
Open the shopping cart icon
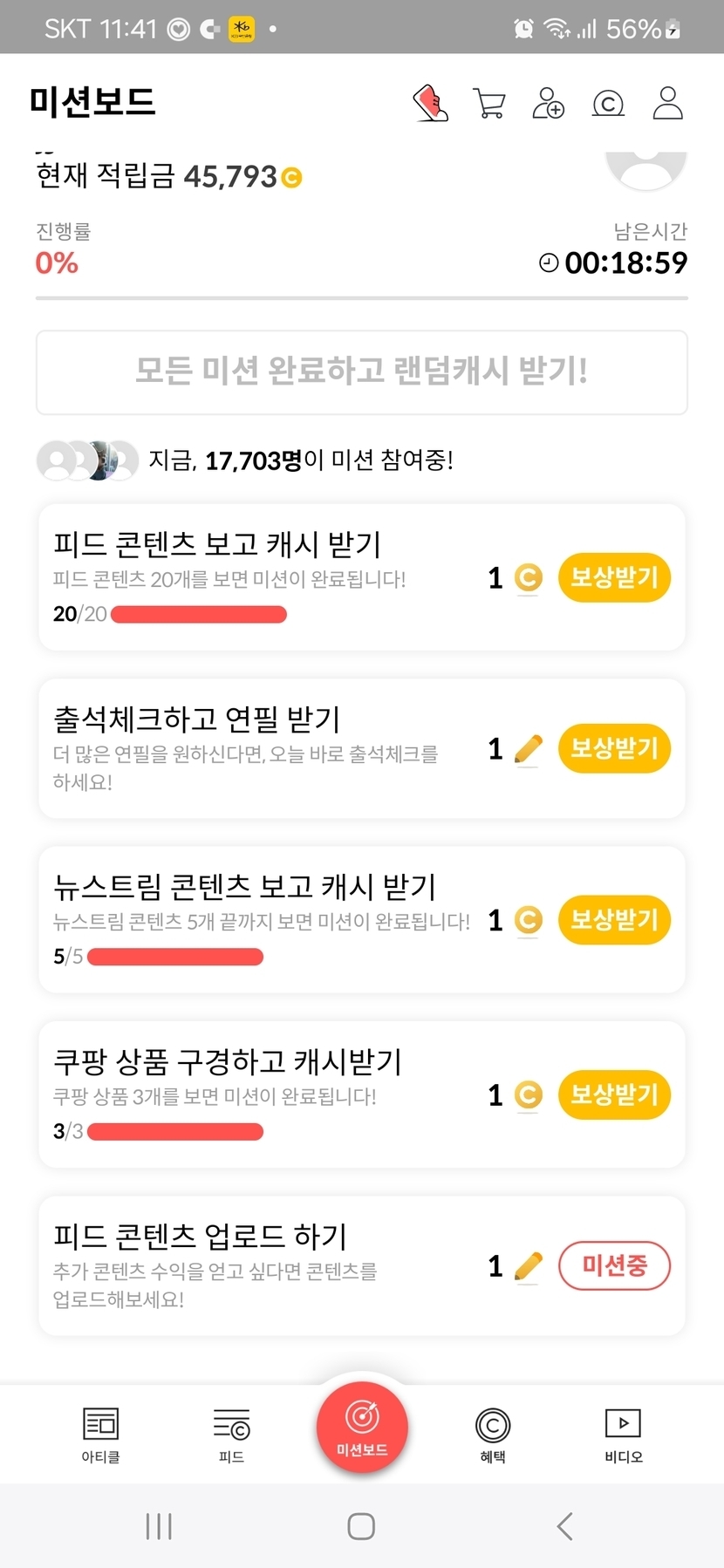pyautogui.click(x=488, y=103)
